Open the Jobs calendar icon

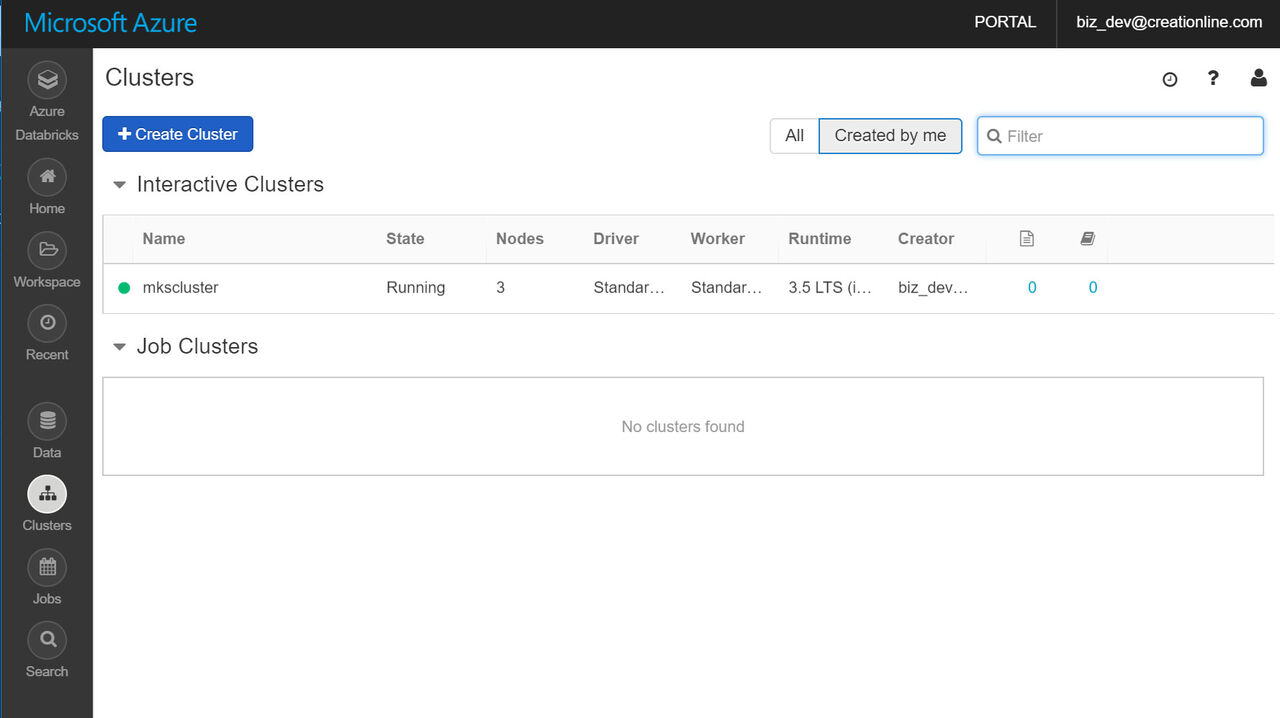click(47, 567)
